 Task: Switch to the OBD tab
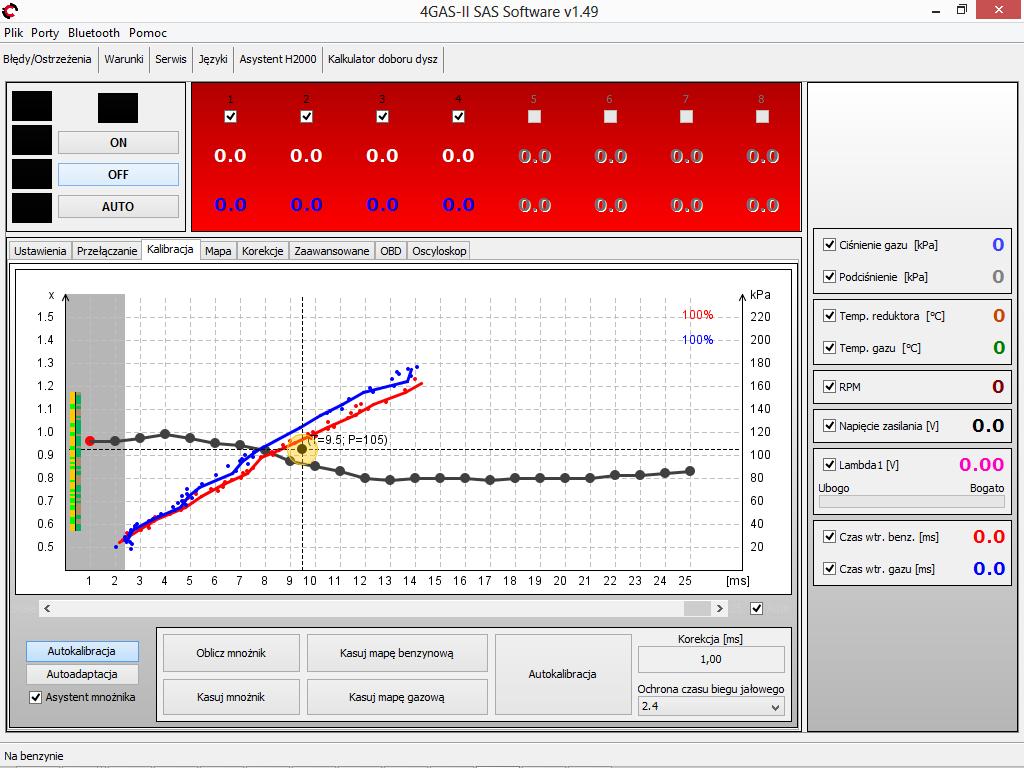coord(391,251)
